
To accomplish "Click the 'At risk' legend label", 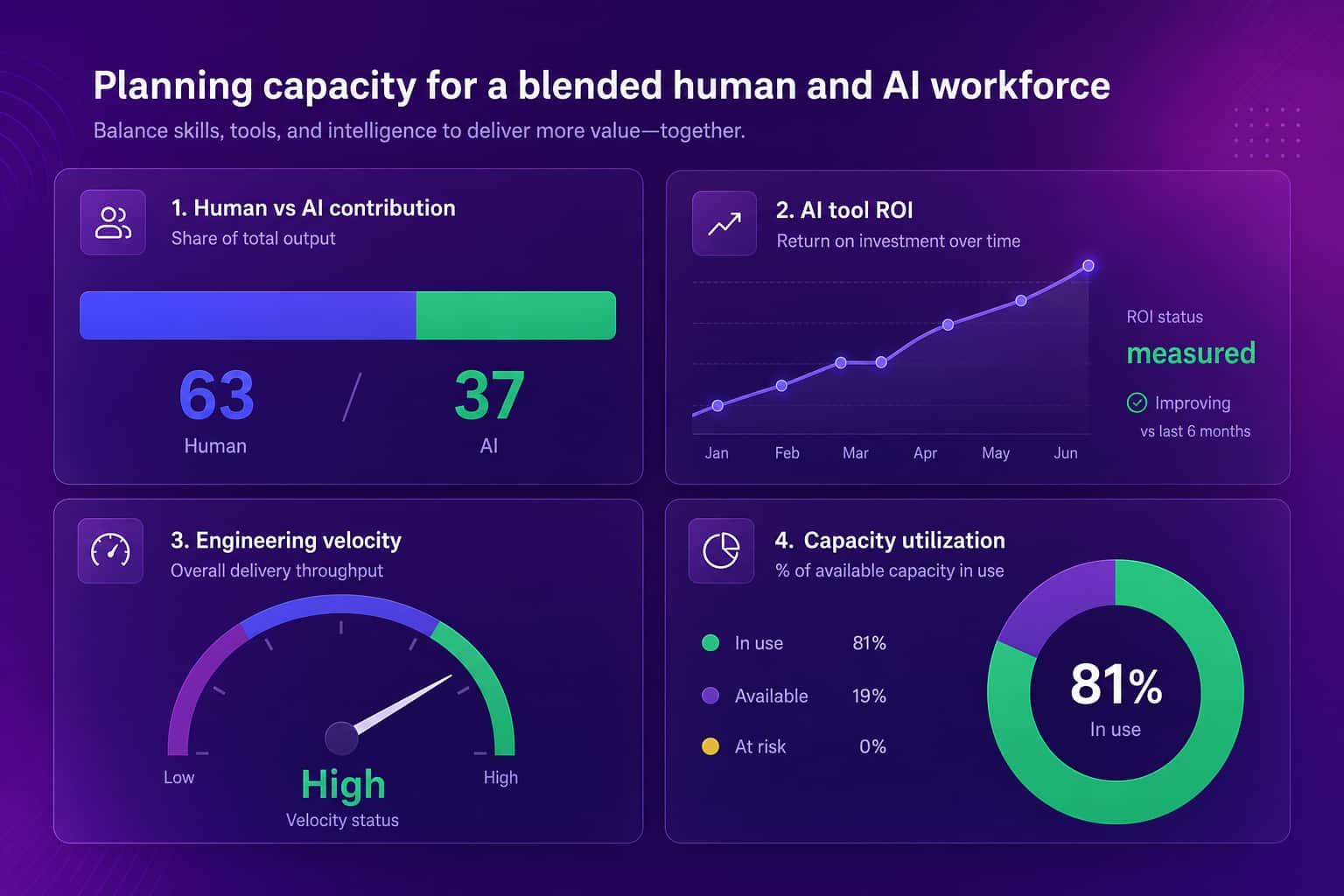I will [x=760, y=746].
